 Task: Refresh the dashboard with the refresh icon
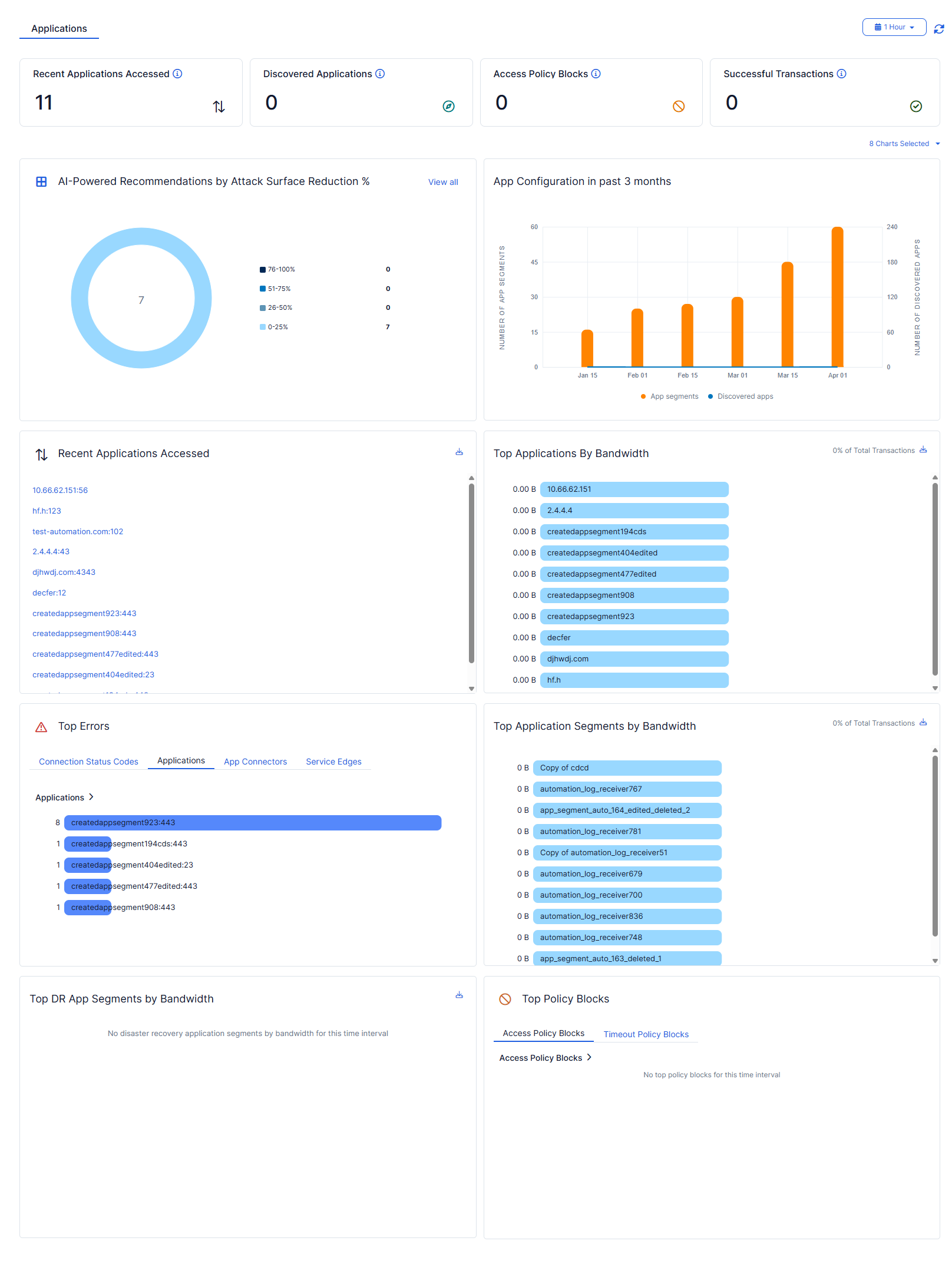tap(939, 28)
